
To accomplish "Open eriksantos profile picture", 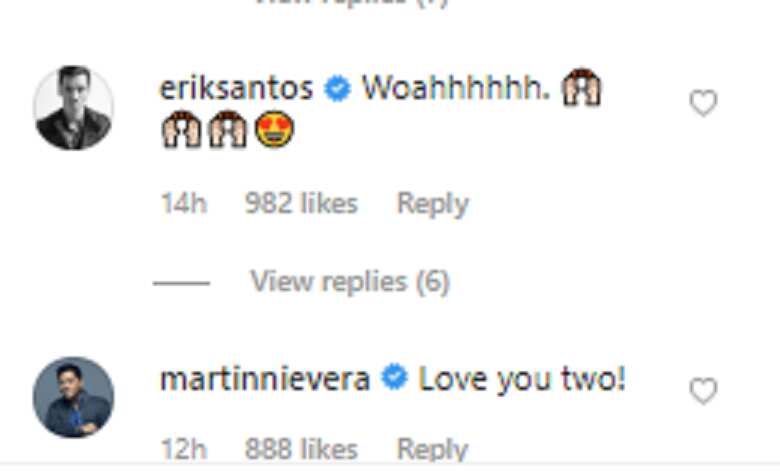I will [74, 107].
